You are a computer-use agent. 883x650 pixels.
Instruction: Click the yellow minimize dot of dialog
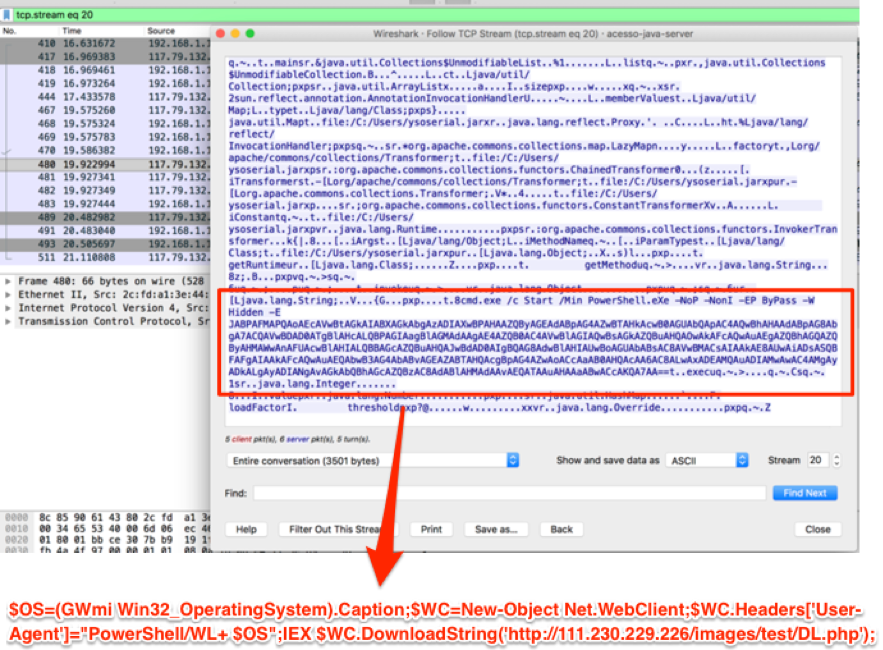tap(235, 34)
